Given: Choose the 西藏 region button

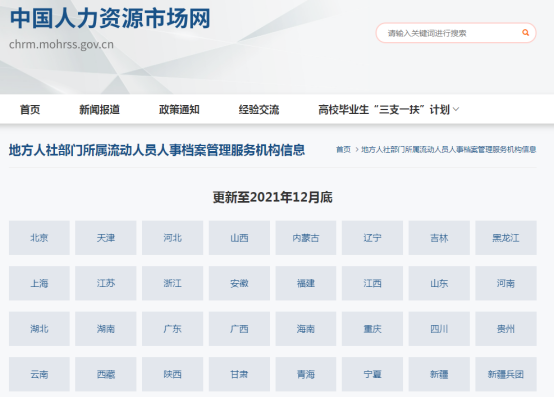Looking at the screenshot, I should point(106,374).
